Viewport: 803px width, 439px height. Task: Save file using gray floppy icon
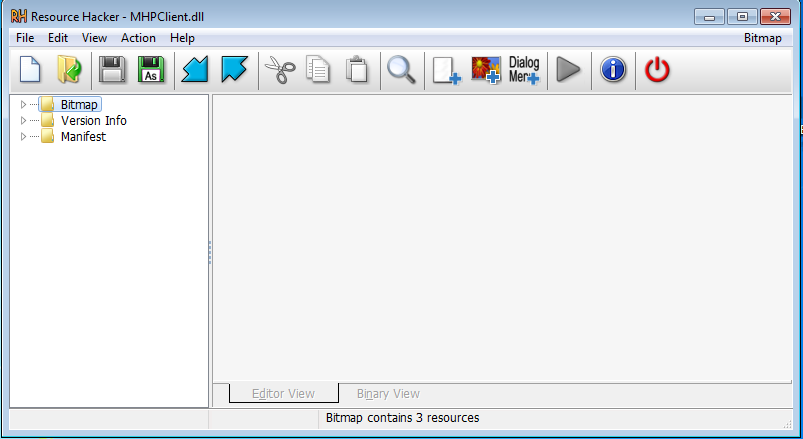pyautogui.click(x=112, y=70)
